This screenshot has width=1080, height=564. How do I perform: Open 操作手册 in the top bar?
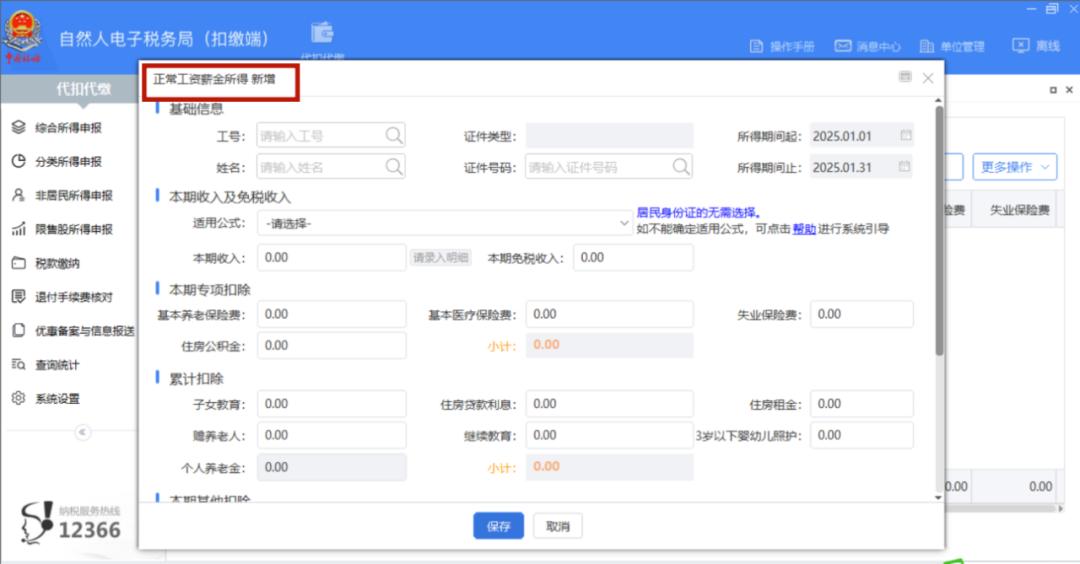click(x=782, y=46)
